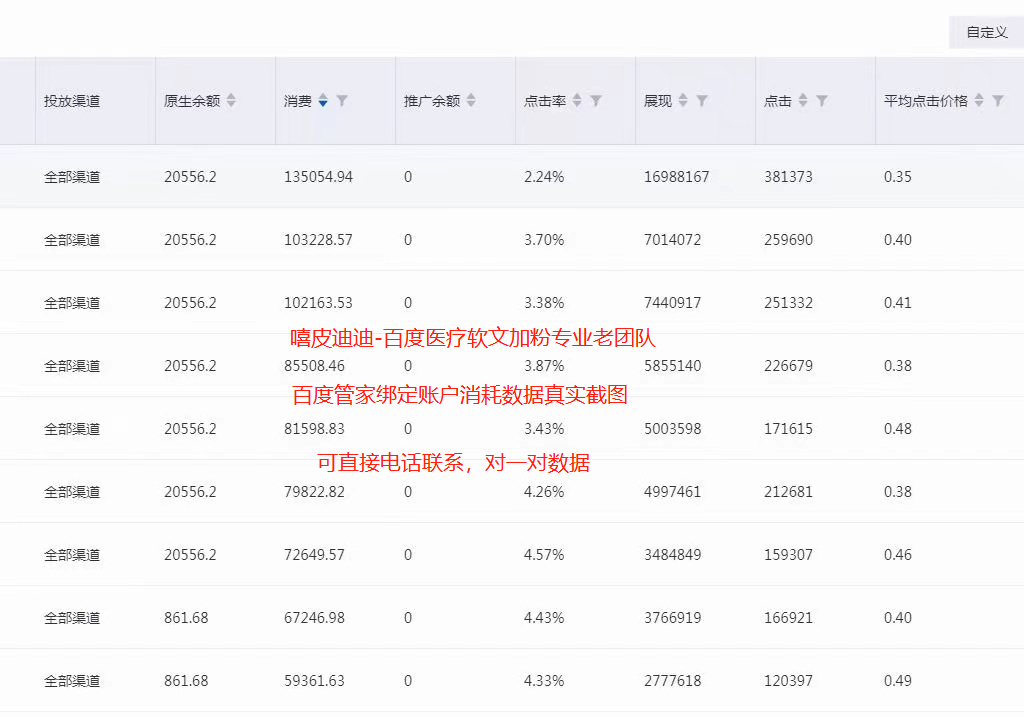Click the average click price 0.41
The width and height of the screenshot is (1024, 717).
click(897, 303)
